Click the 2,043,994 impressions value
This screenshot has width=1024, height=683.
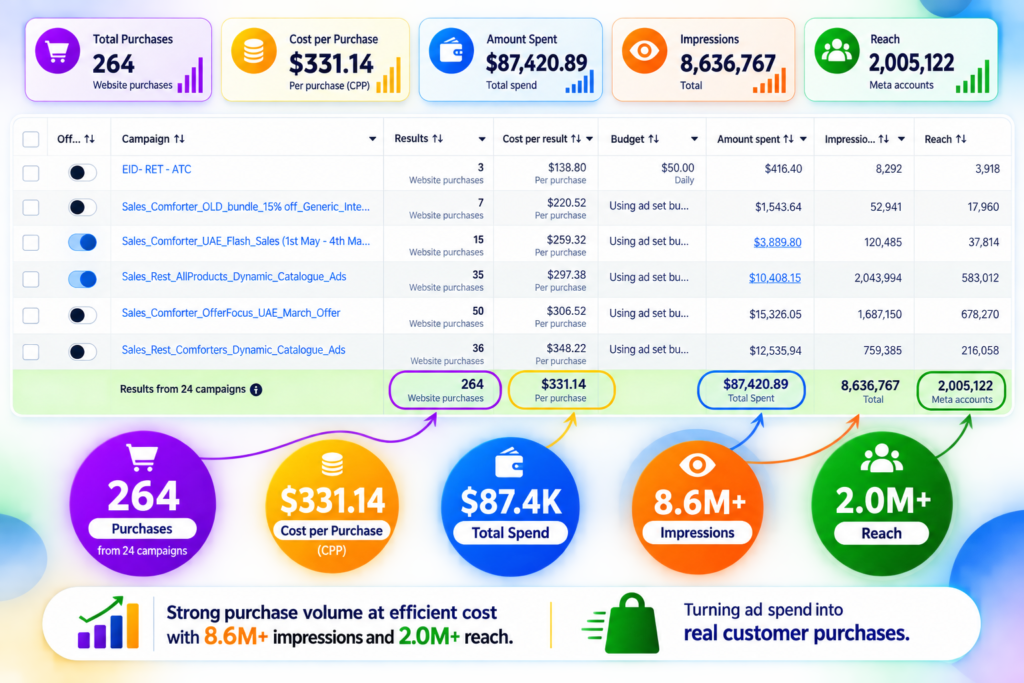878,278
